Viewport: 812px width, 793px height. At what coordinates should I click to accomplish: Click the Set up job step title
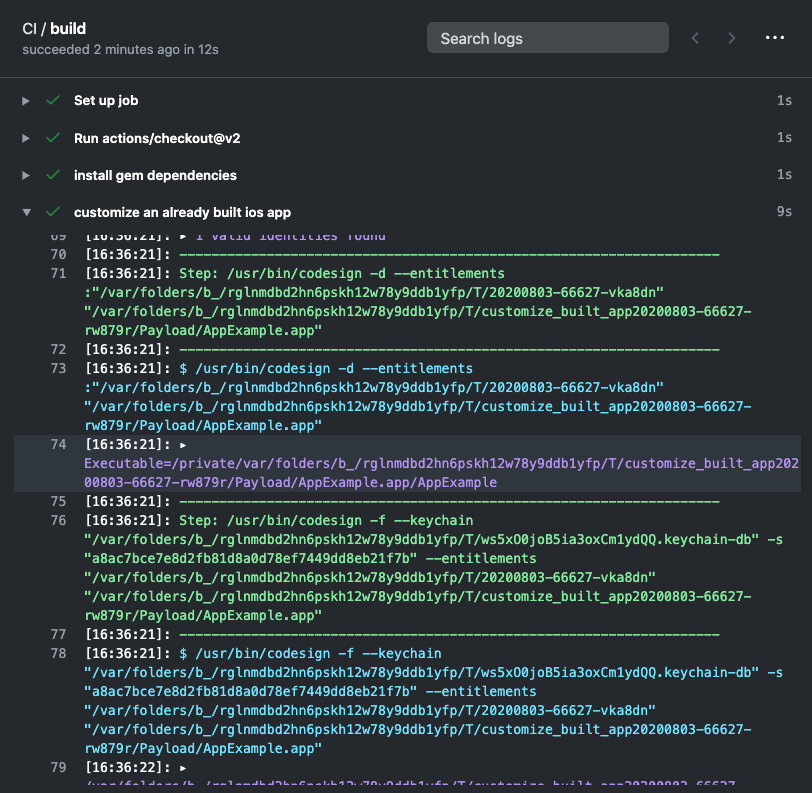[106, 101]
